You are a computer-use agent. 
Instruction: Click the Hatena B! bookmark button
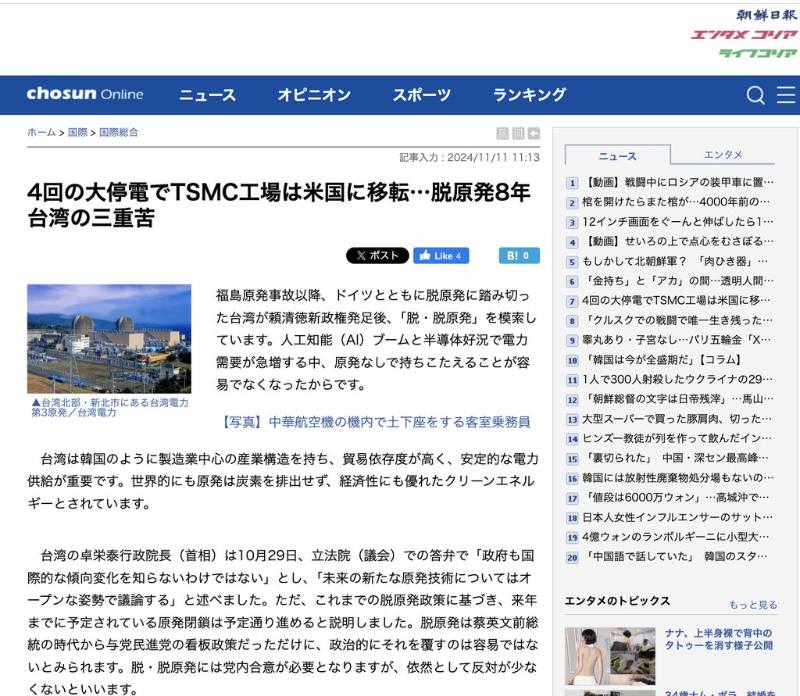click(x=519, y=256)
